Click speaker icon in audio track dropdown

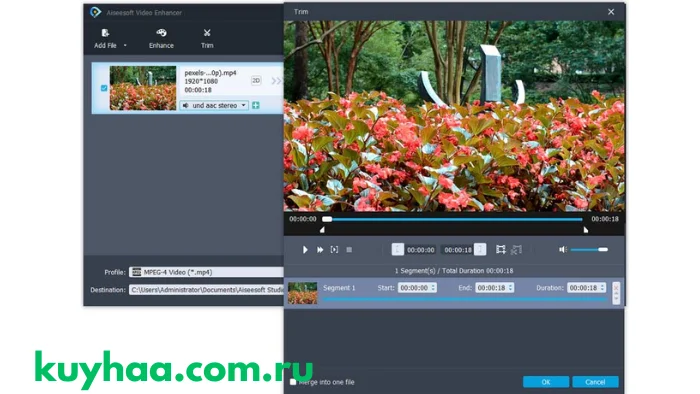(x=185, y=105)
